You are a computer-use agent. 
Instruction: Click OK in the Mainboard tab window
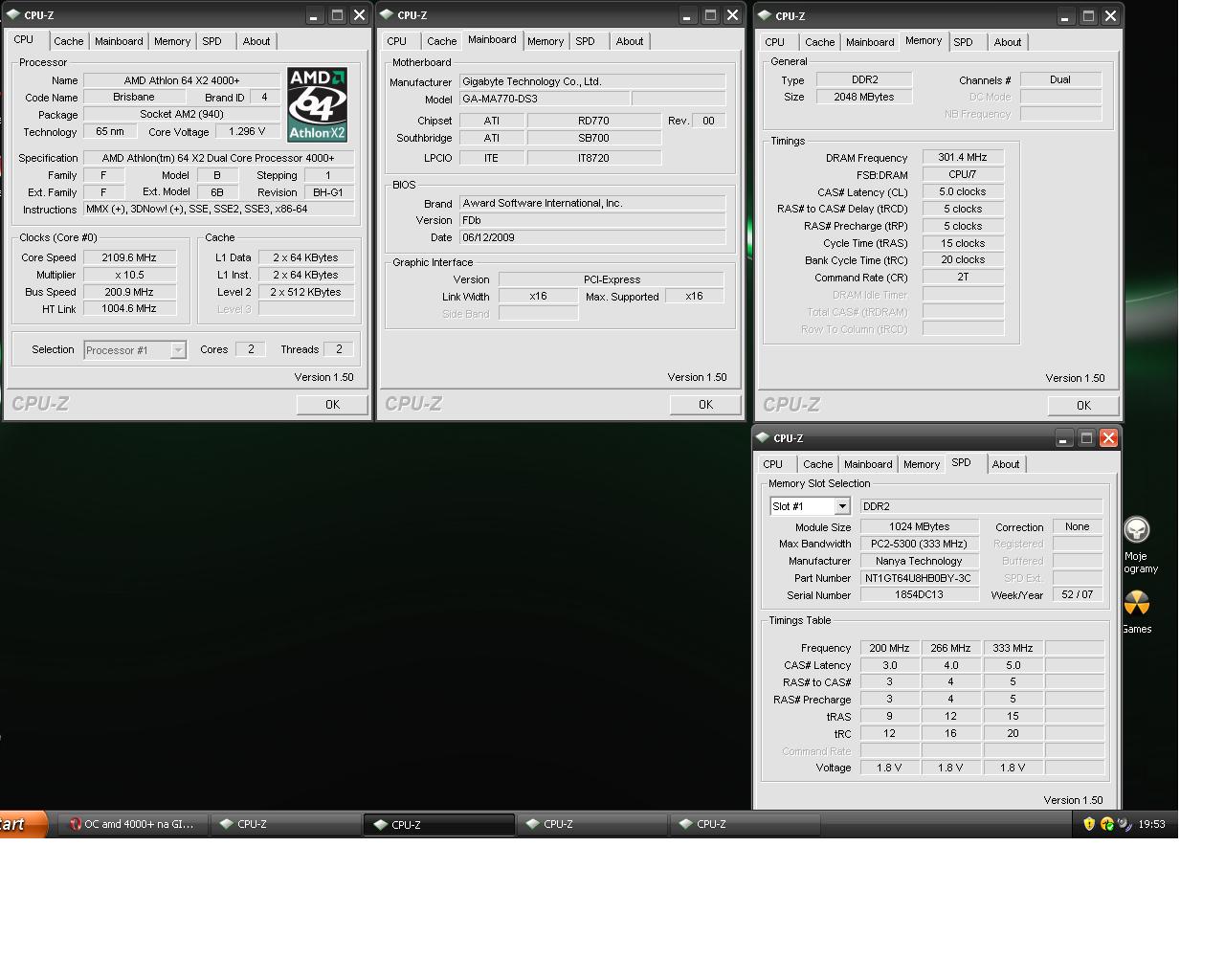click(x=705, y=405)
